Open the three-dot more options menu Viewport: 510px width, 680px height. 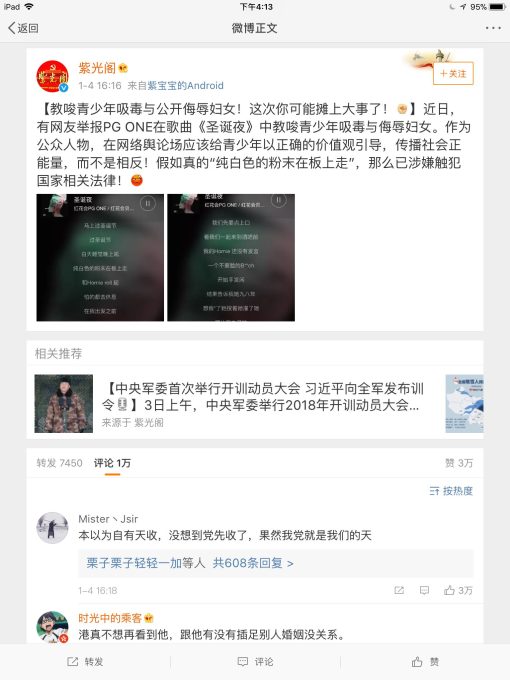tap(493, 28)
